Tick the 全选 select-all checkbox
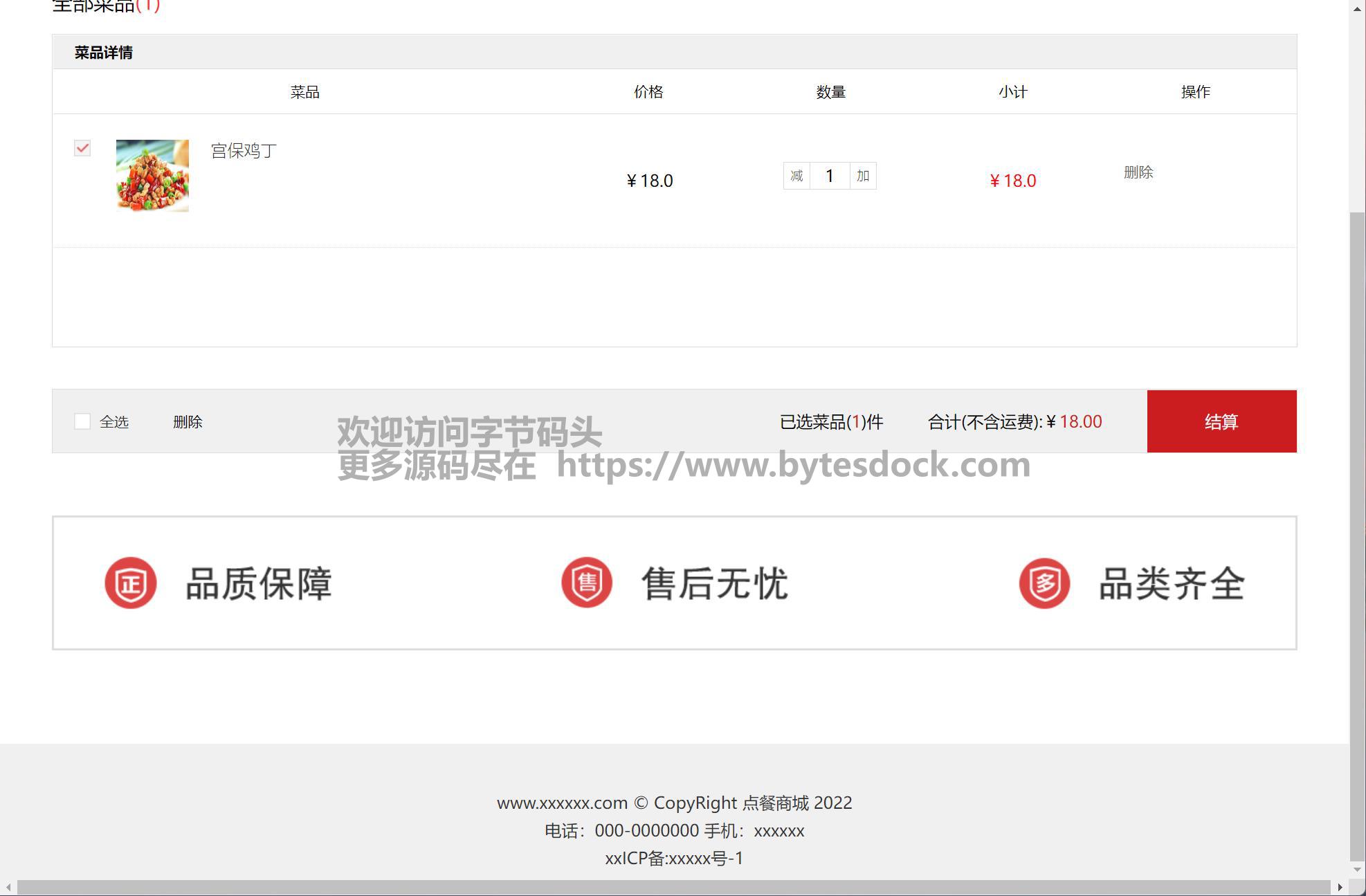The width and height of the screenshot is (1366, 896). click(x=82, y=421)
